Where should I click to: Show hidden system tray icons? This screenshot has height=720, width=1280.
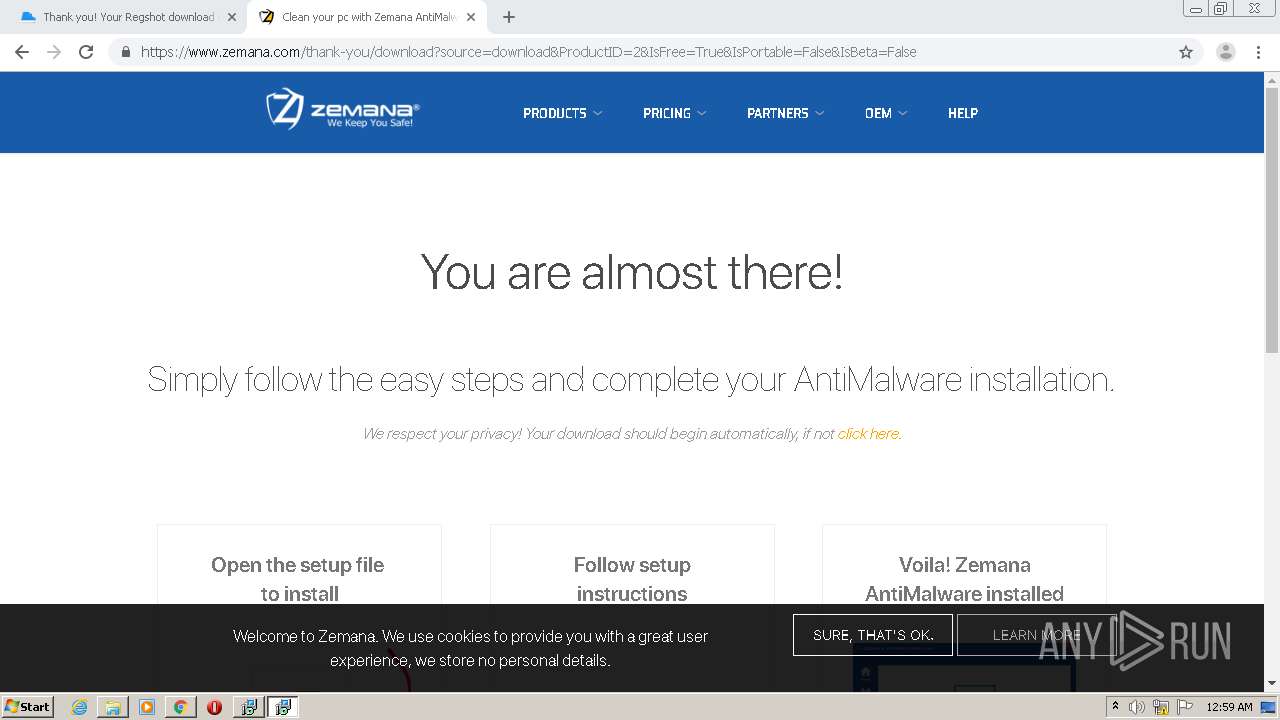pyautogui.click(x=1116, y=706)
